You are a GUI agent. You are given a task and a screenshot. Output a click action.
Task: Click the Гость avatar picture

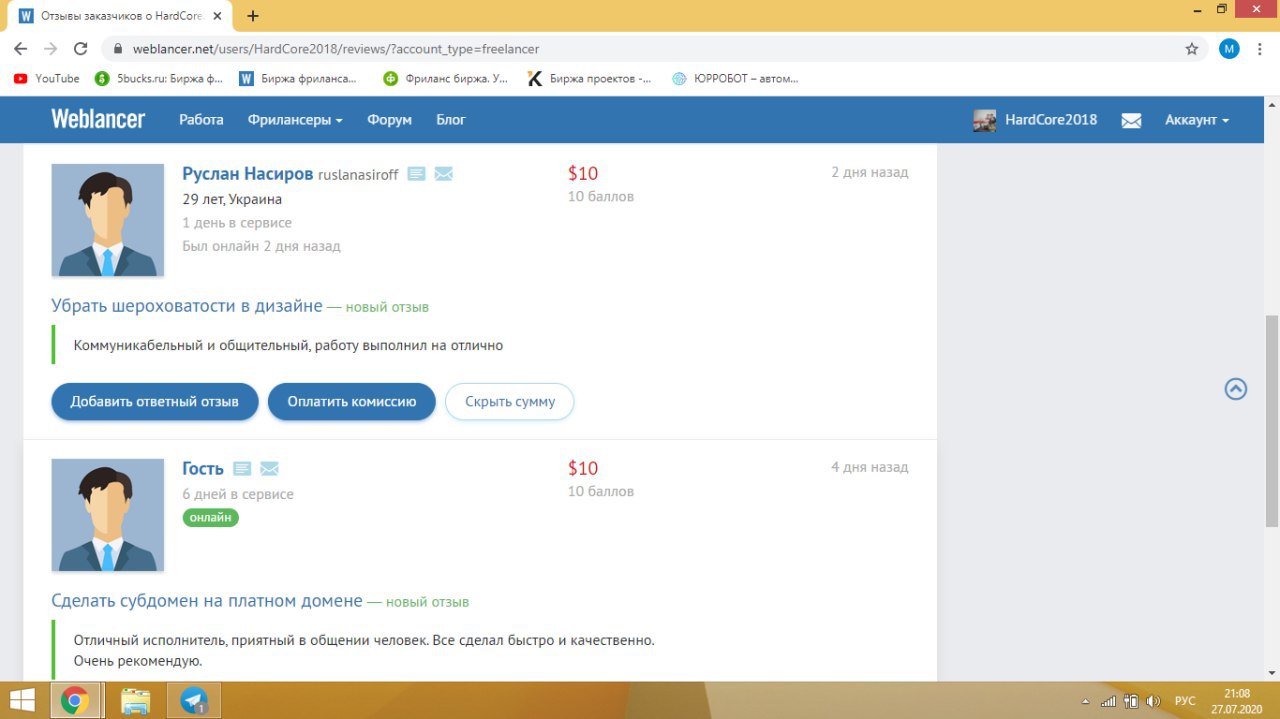pos(108,515)
